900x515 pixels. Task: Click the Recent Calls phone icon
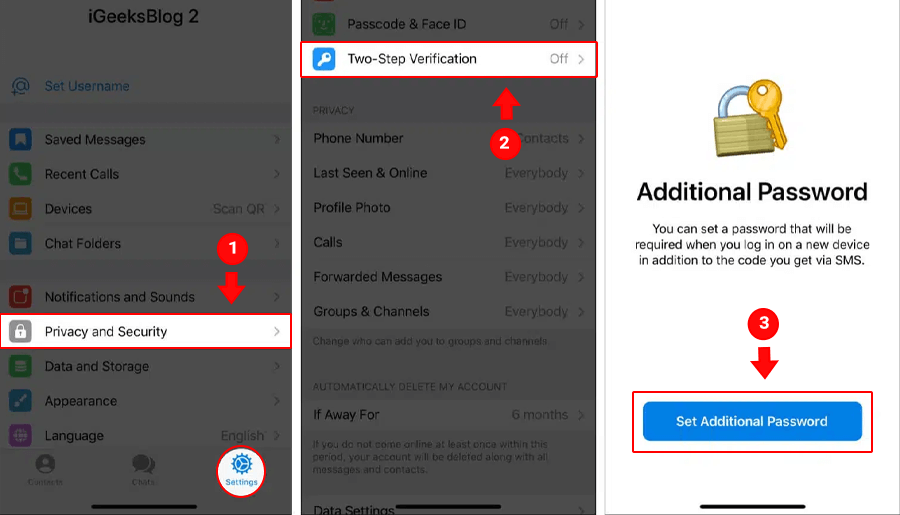[x=20, y=174]
